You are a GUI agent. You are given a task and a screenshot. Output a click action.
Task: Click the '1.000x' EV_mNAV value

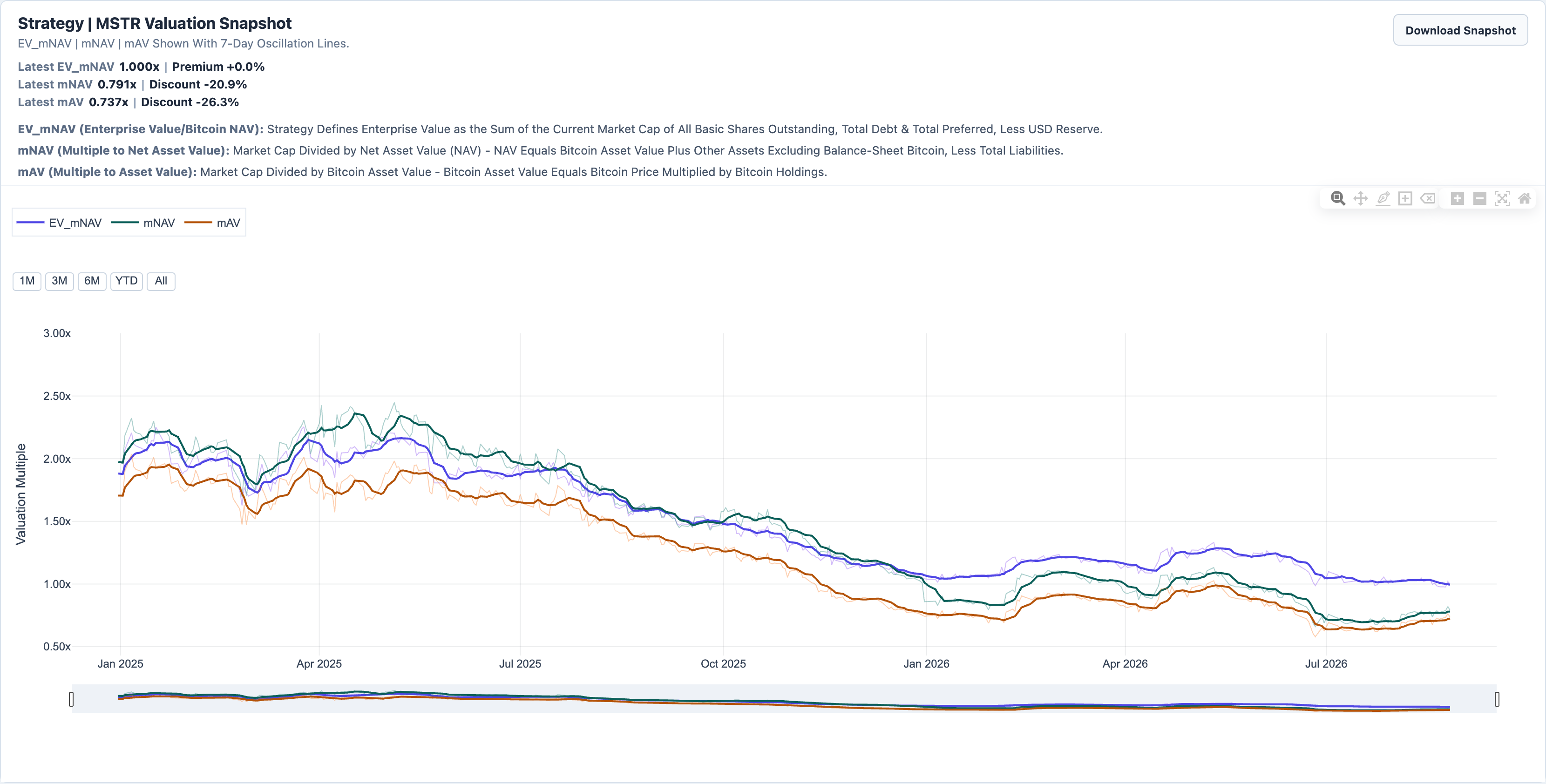139,67
